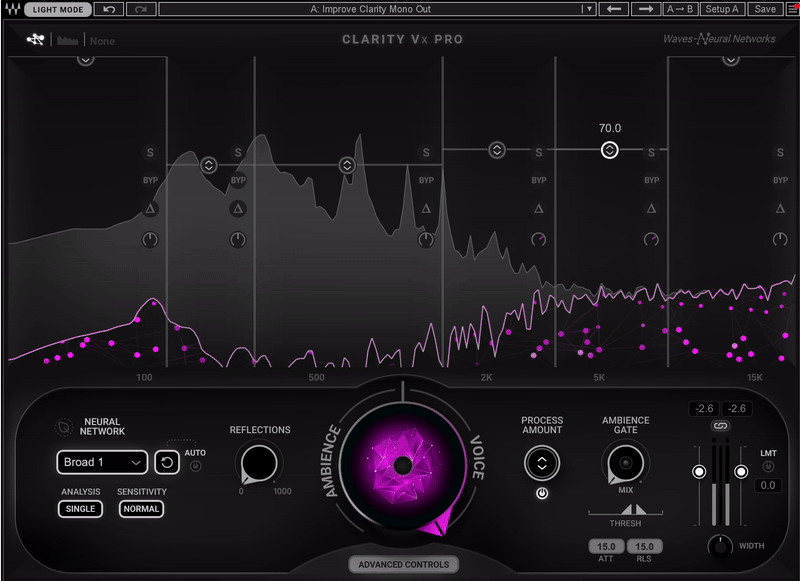800x581 pixels.
Task: Click the 'None' label next to spectrum icon
Action: [x=102, y=41]
